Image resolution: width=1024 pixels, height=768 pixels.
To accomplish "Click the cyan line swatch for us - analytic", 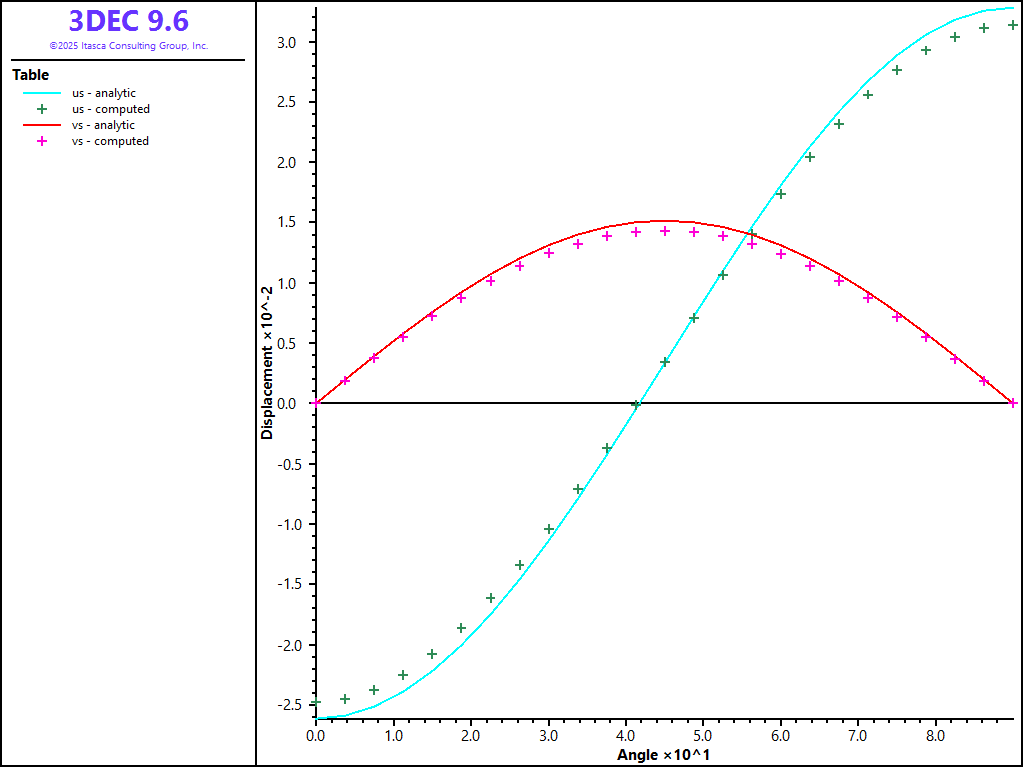I will (x=42, y=93).
